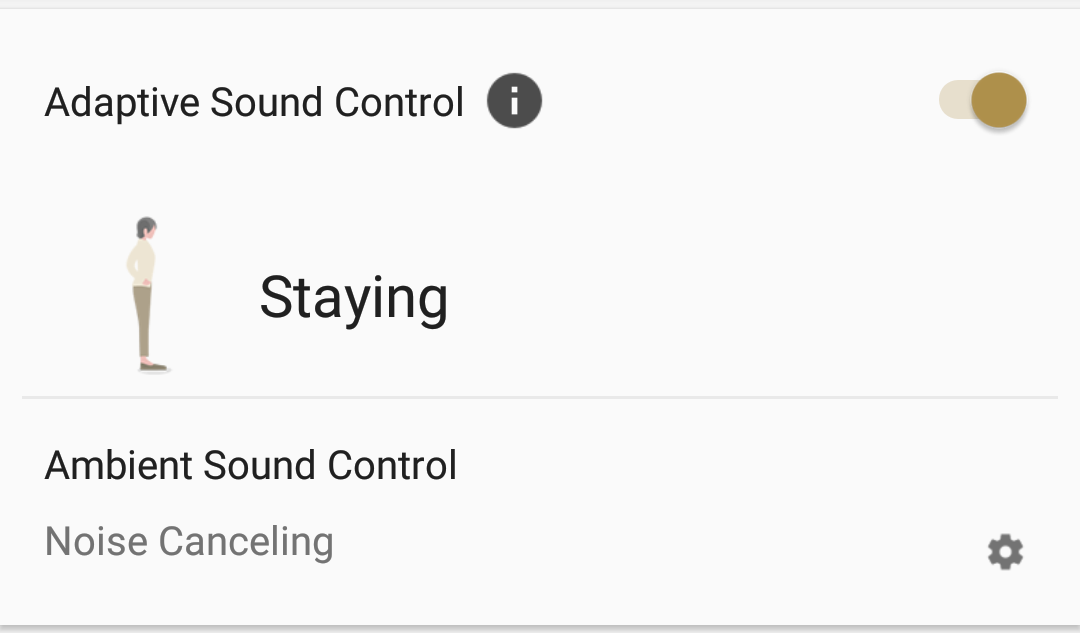Image resolution: width=1080 pixels, height=633 pixels.
Task: Select the Staying activity label
Action: (x=353, y=299)
